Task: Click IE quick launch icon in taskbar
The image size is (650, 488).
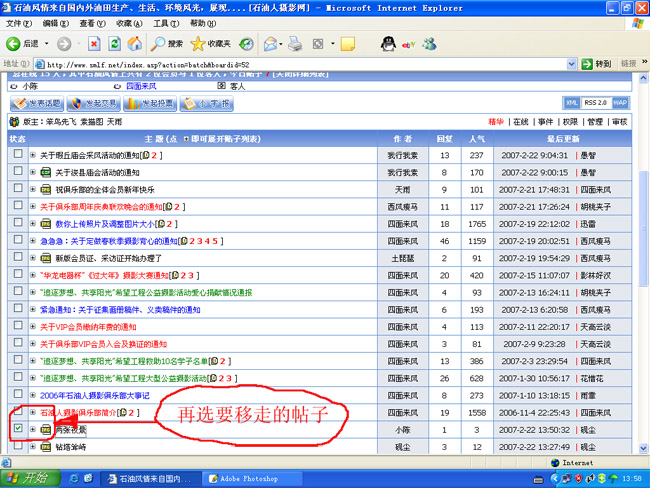Action: tap(74, 478)
